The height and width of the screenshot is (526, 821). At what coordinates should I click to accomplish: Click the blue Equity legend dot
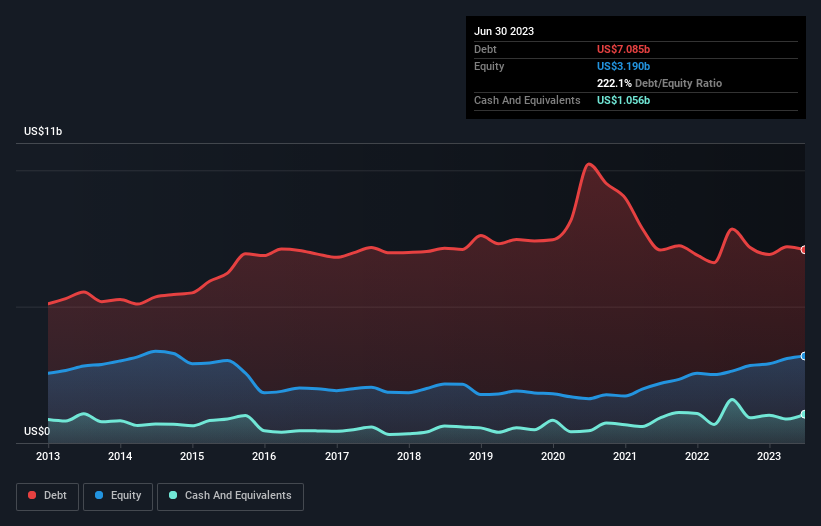coord(99,495)
